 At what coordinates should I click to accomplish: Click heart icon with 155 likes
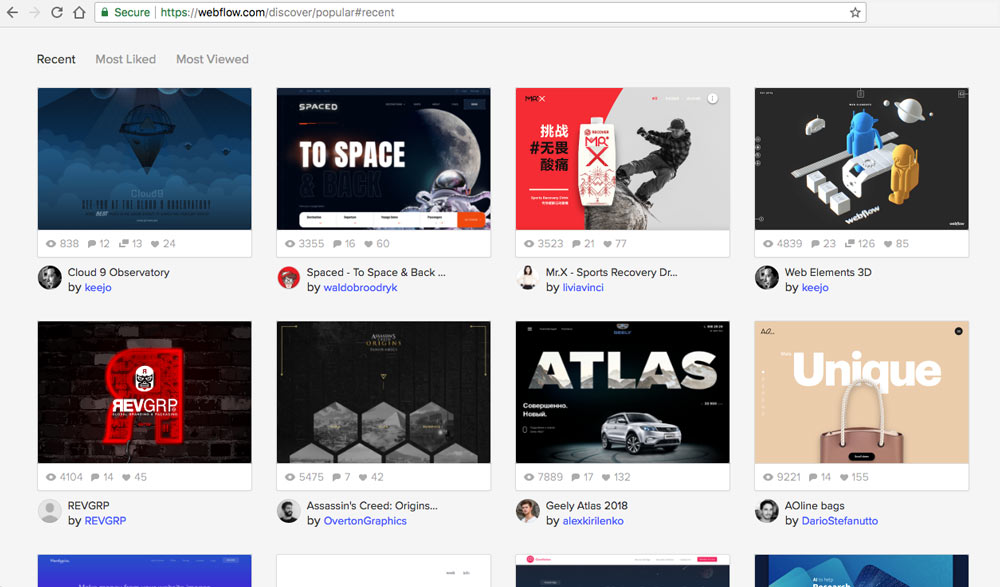(844, 477)
